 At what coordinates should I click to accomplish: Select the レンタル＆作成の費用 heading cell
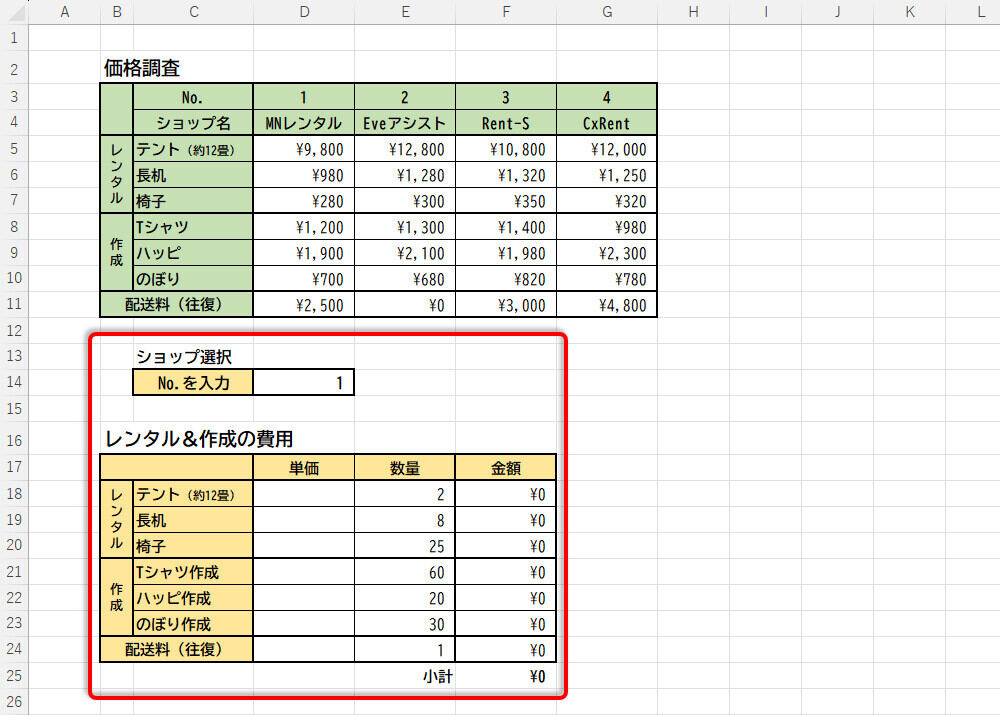(x=198, y=439)
